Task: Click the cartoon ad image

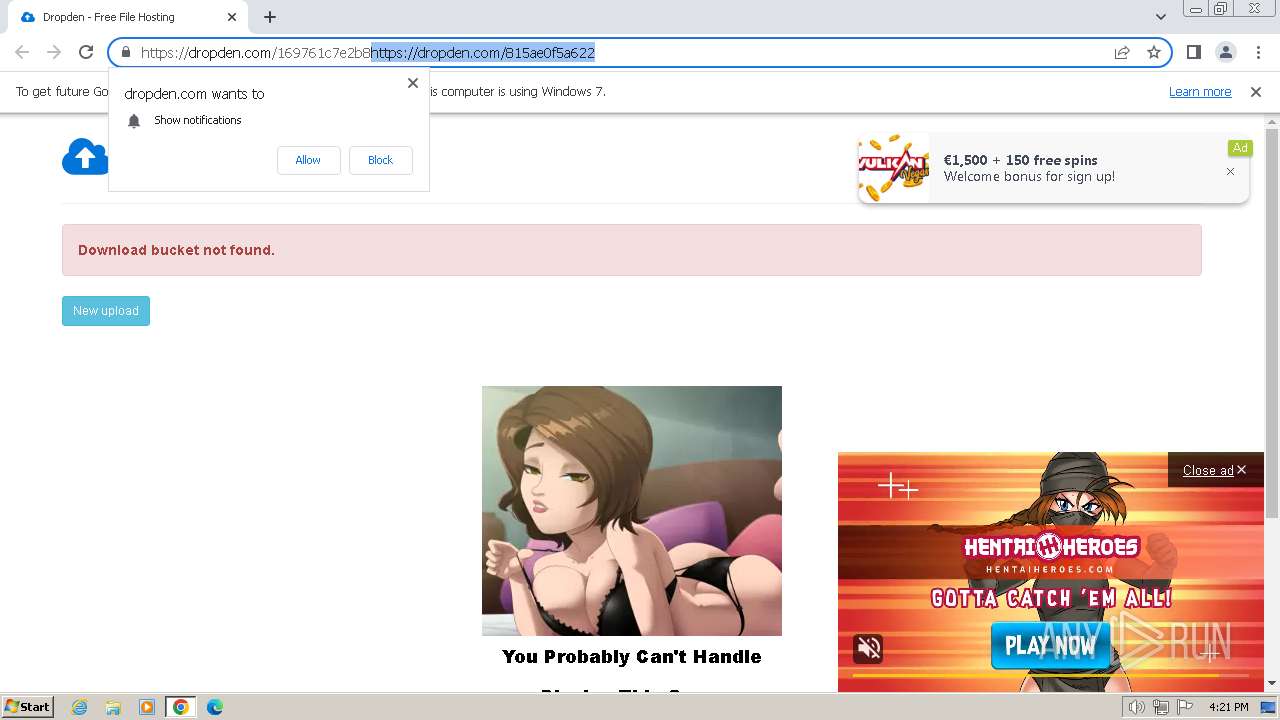Action: [632, 511]
